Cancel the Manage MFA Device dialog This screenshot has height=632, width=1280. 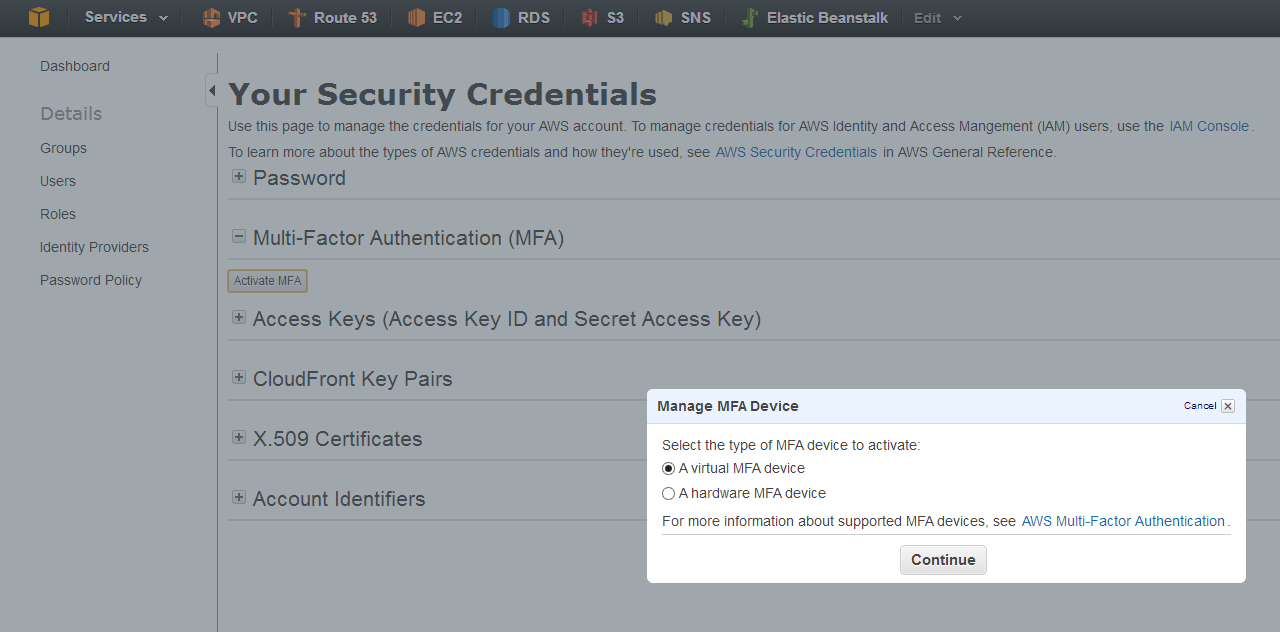pyautogui.click(x=1199, y=406)
